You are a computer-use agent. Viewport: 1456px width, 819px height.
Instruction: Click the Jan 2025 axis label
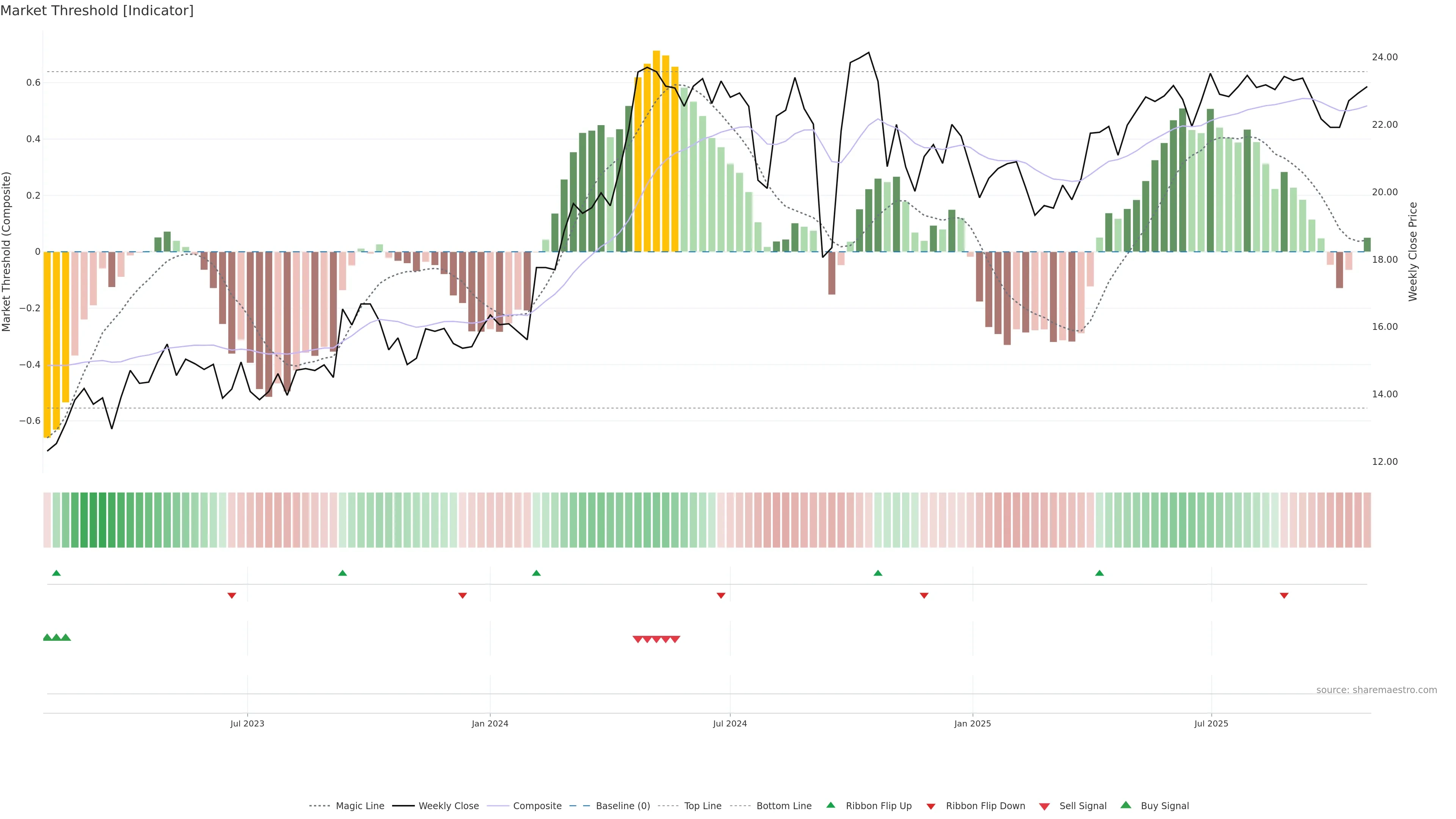coord(972,723)
